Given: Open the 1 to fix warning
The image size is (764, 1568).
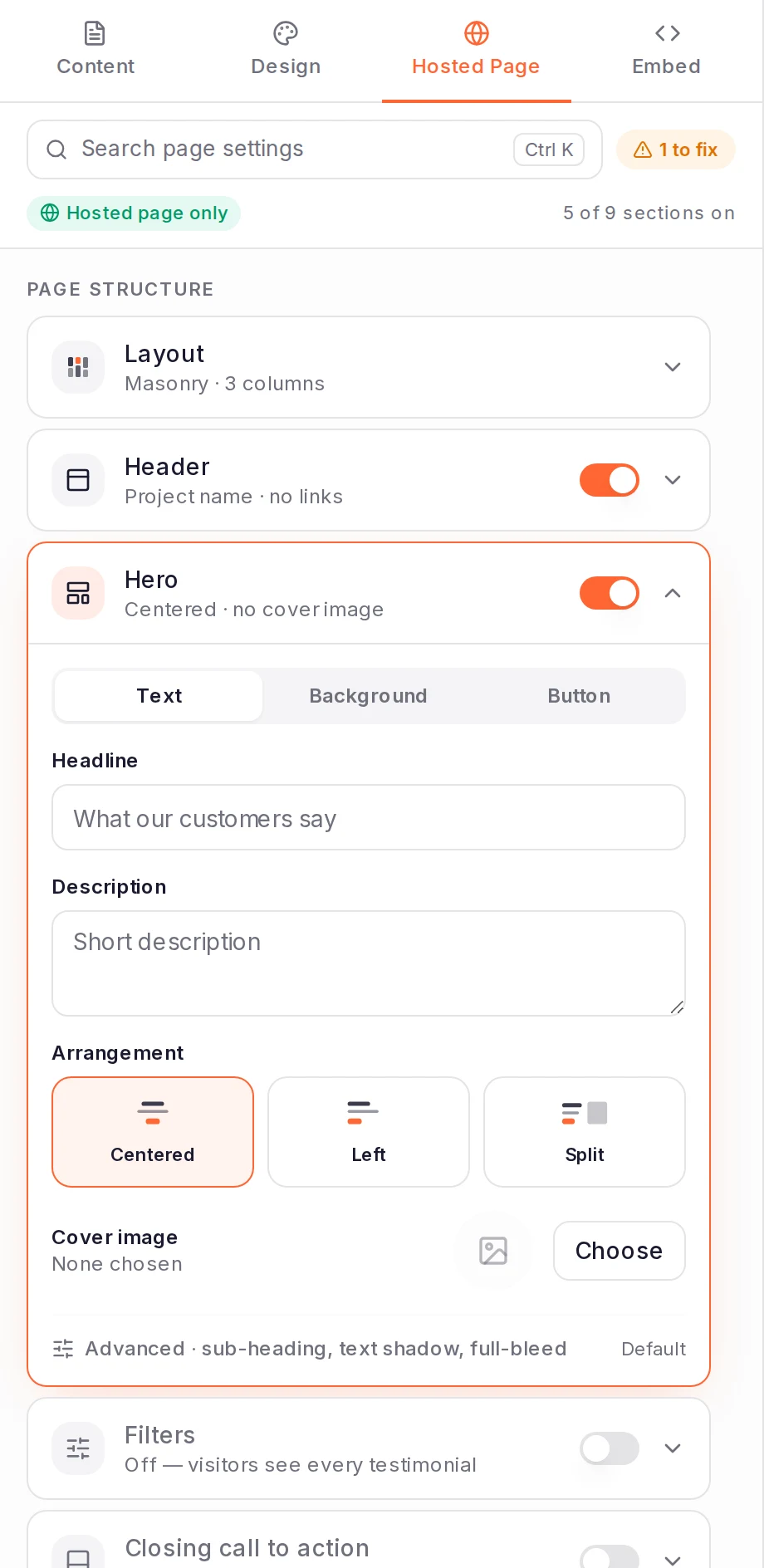Looking at the screenshot, I should (676, 149).
